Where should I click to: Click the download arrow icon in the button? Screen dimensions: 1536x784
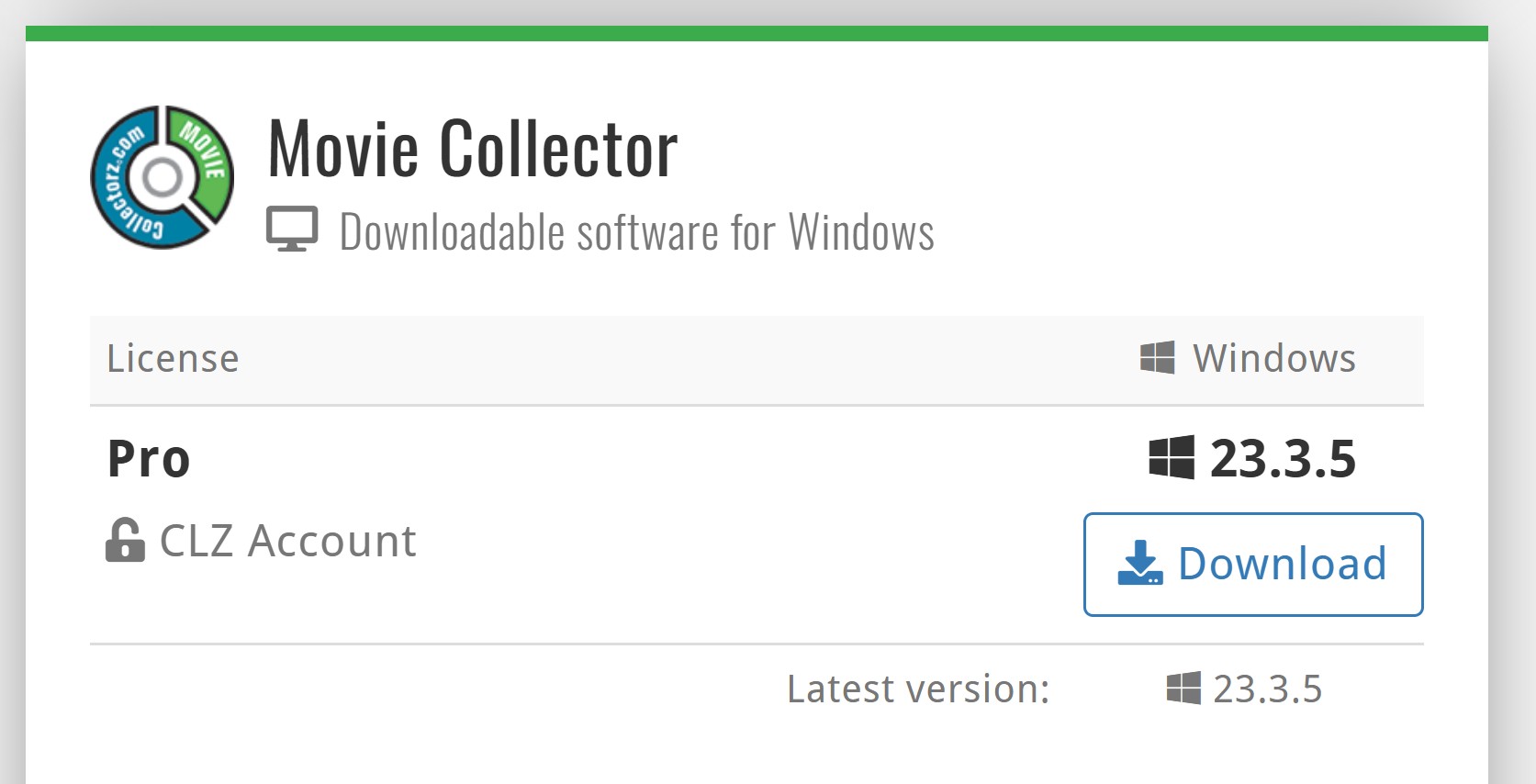coord(1140,563)
